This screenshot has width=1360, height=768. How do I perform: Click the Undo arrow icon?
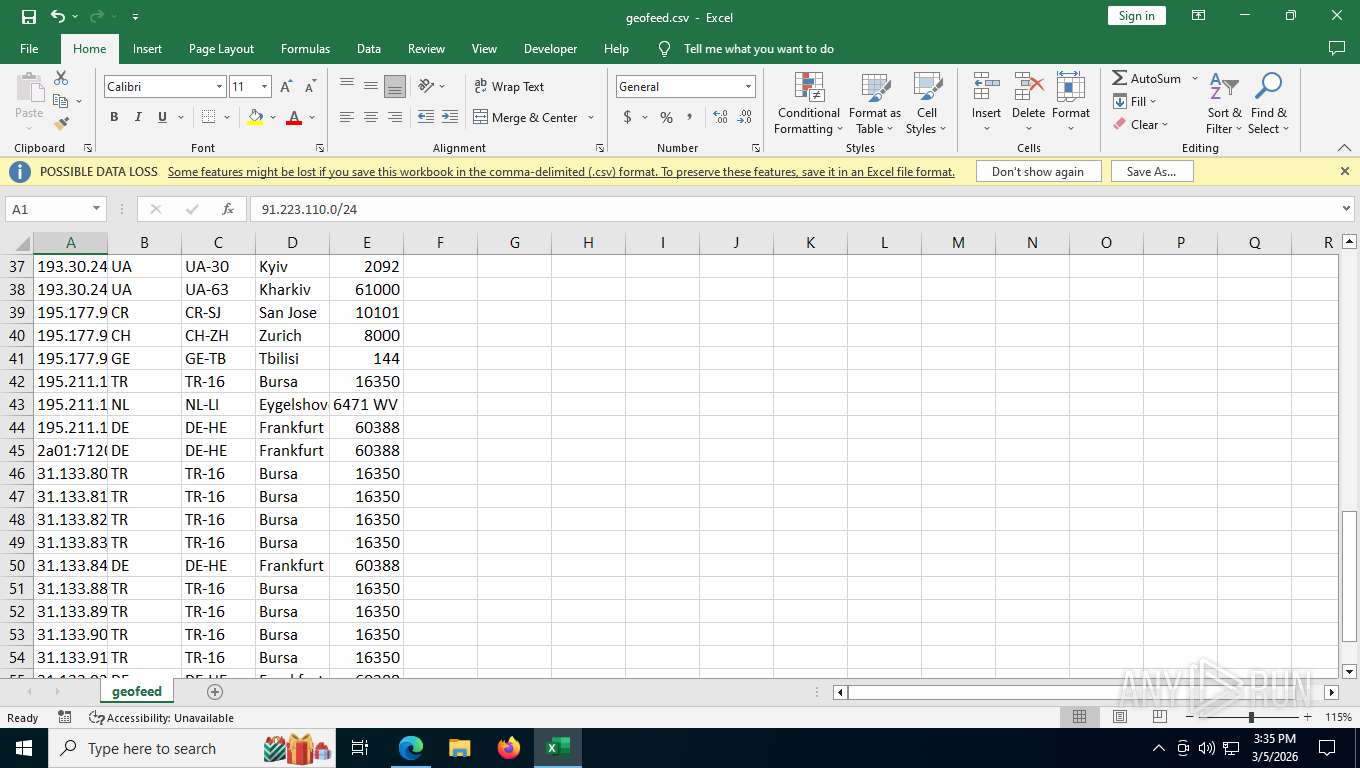point(58,16)
